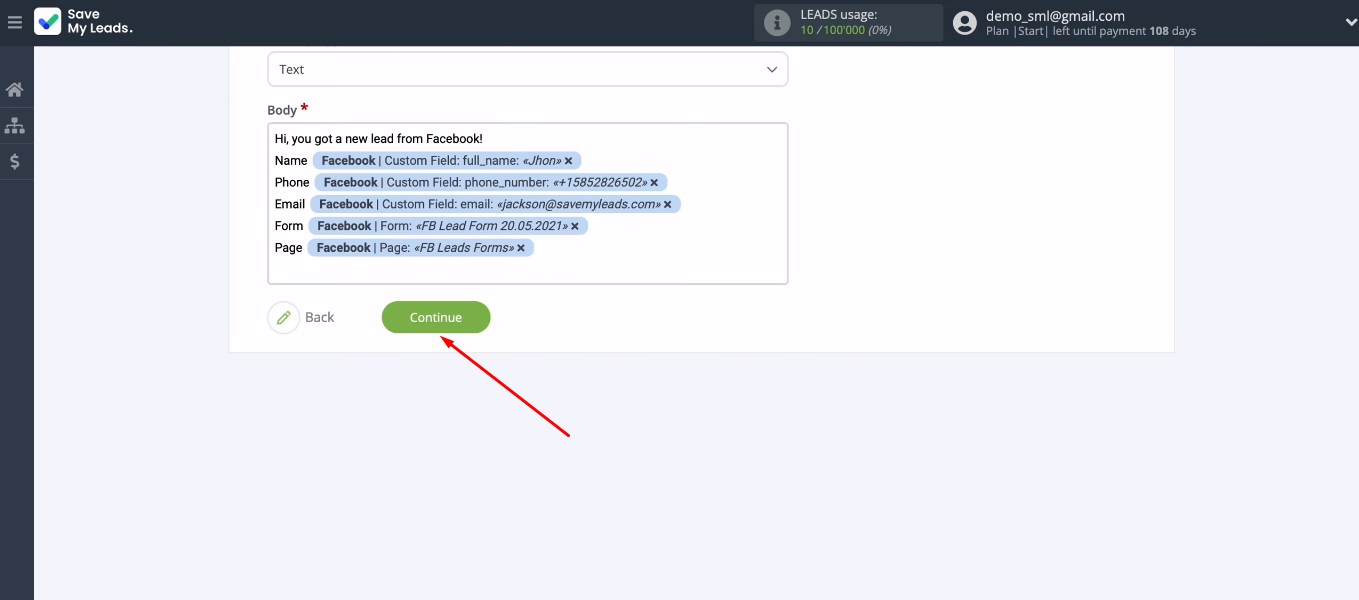Click the greeting line in Body
Screen dimensions: 1359x600
pyautogui.click(x=379, y=139)
